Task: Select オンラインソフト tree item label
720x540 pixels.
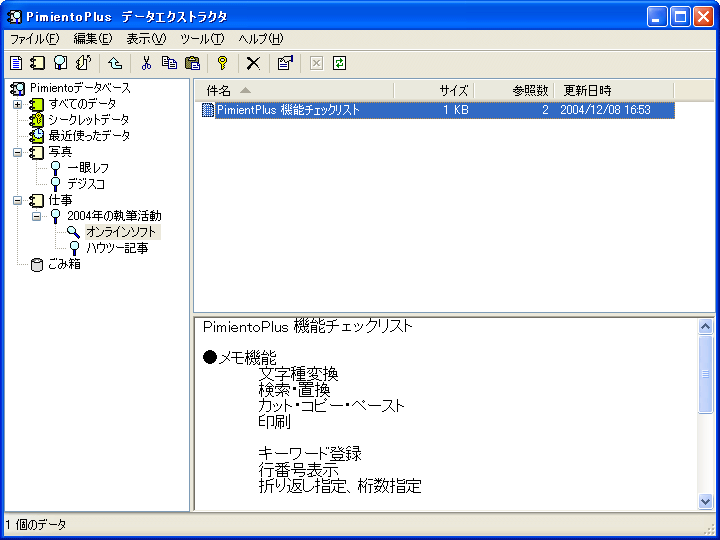Action: pos(122,232)
